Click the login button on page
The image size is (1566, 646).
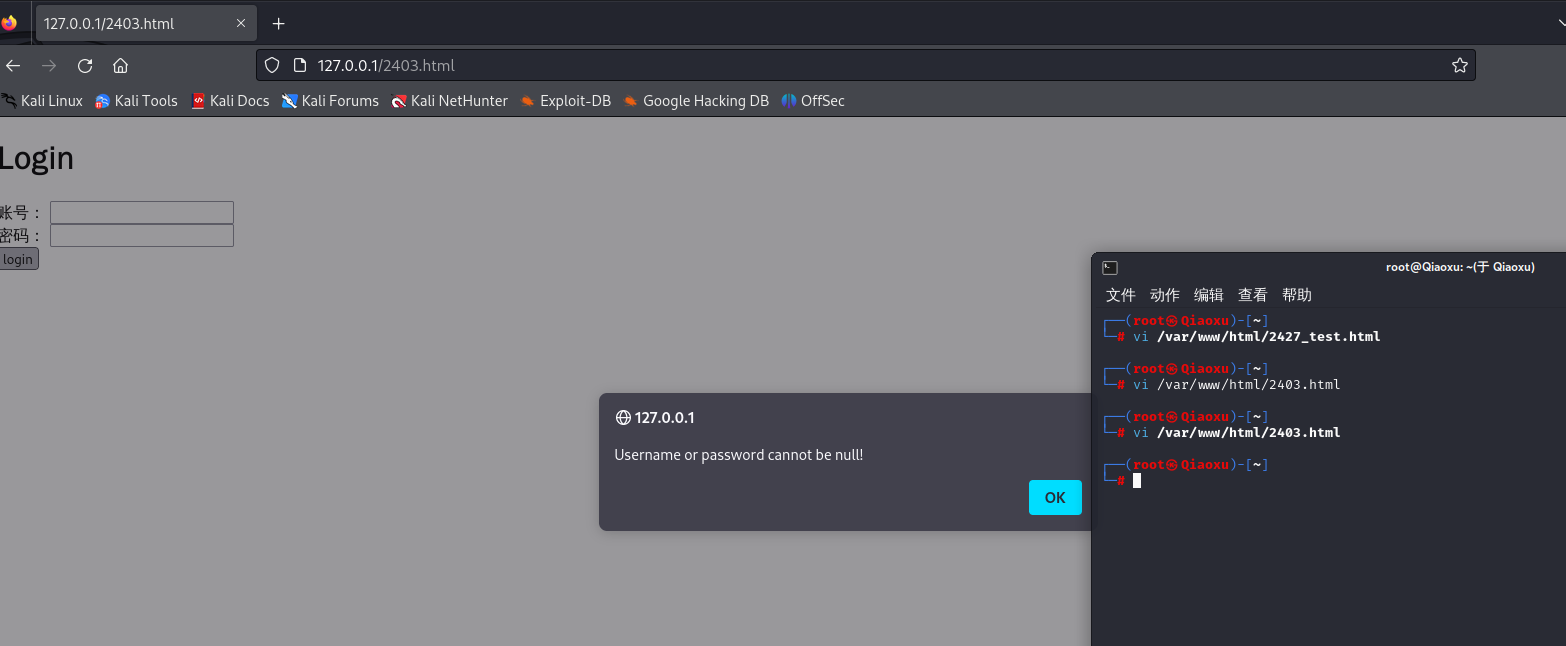(18, 259)
